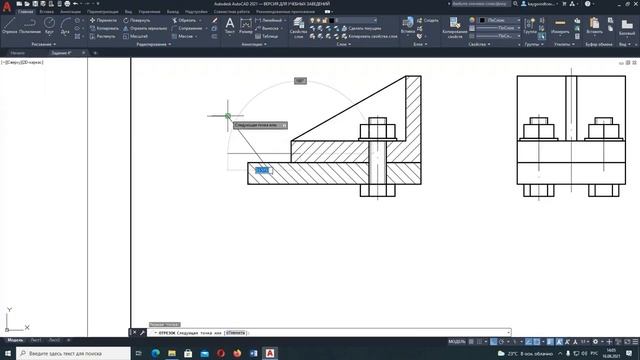The width and height of the screenshot is (640, 360).
Task: Click the Таблица (Table) command
Action: [267, 36]
